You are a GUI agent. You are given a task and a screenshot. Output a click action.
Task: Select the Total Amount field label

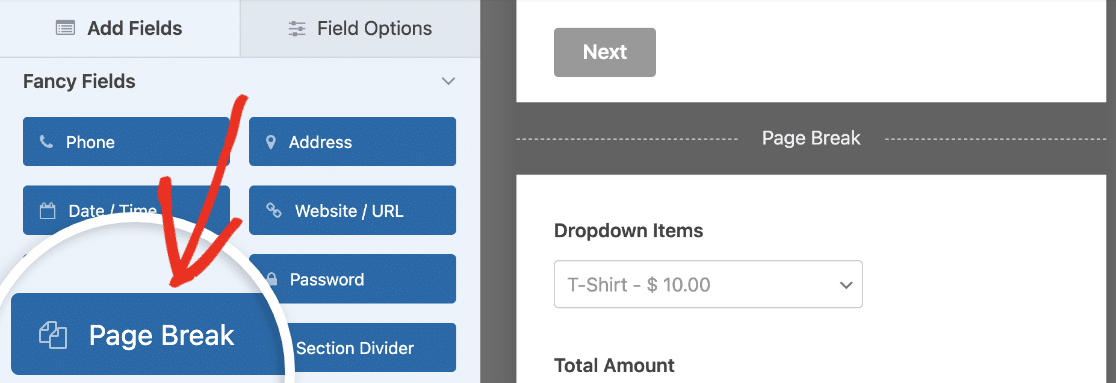click(x=614, y=366)
